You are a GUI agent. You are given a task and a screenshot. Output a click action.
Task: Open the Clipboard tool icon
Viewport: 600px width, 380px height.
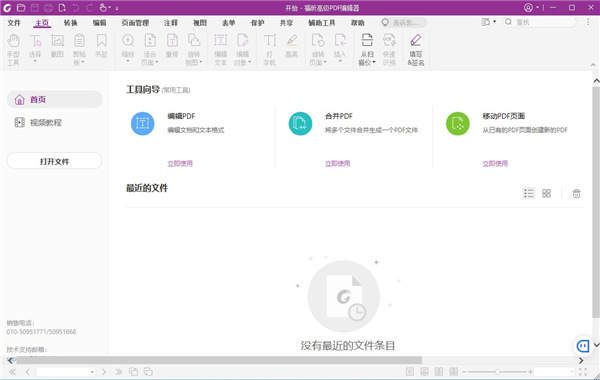click(79, 41)
